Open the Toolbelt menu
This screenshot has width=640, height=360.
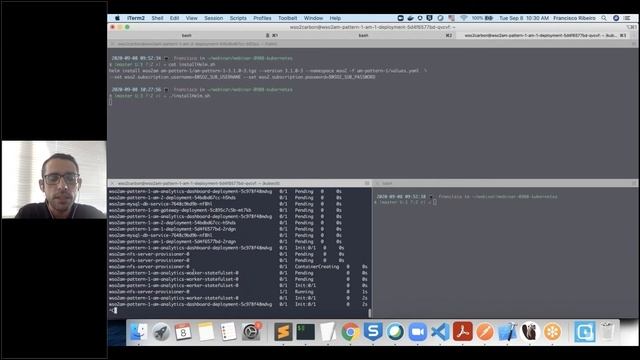[x=288, y=18]
